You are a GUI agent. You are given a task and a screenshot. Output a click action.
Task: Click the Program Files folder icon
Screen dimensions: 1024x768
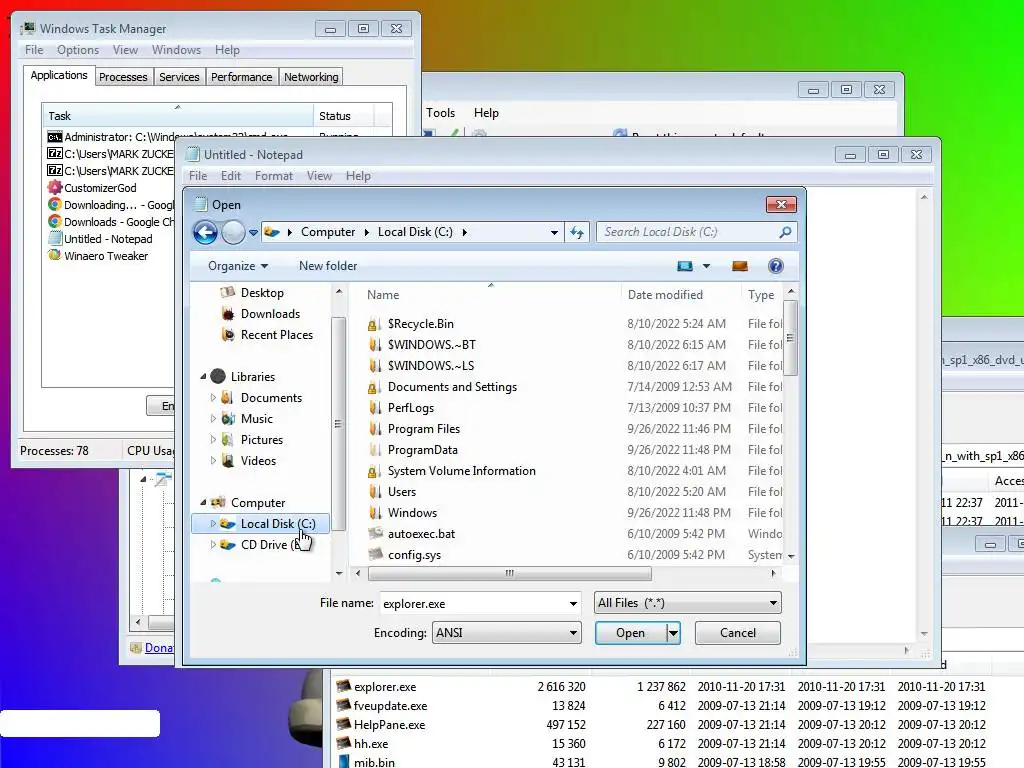pyautogui.click(x=374, y=429)
